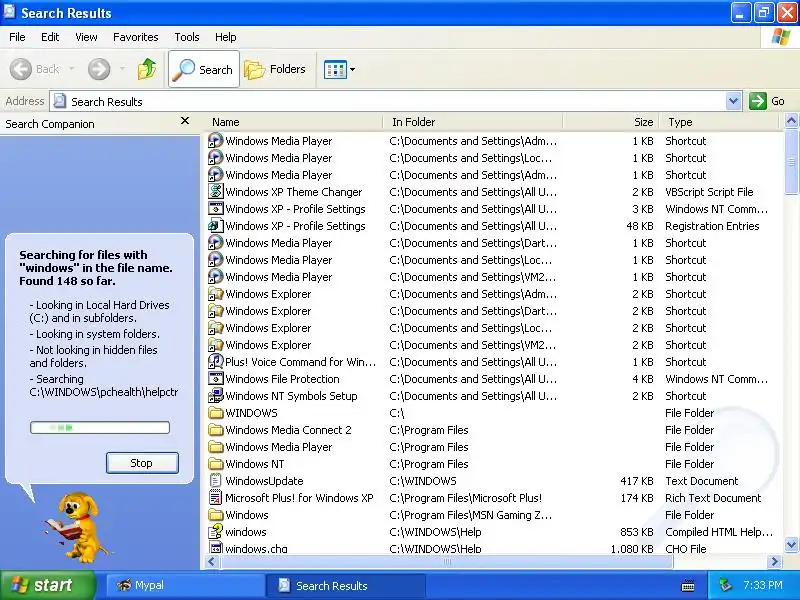This screenshot has width=800, height=600.
Task: Open the Edit menu
Action: tap(50, 37)
